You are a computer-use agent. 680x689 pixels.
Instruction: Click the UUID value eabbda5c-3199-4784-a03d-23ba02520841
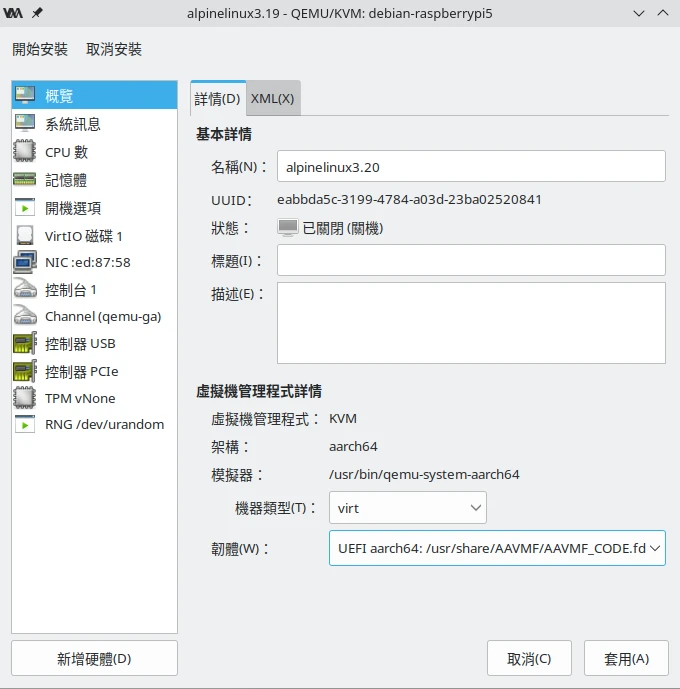tap(409, 199)
